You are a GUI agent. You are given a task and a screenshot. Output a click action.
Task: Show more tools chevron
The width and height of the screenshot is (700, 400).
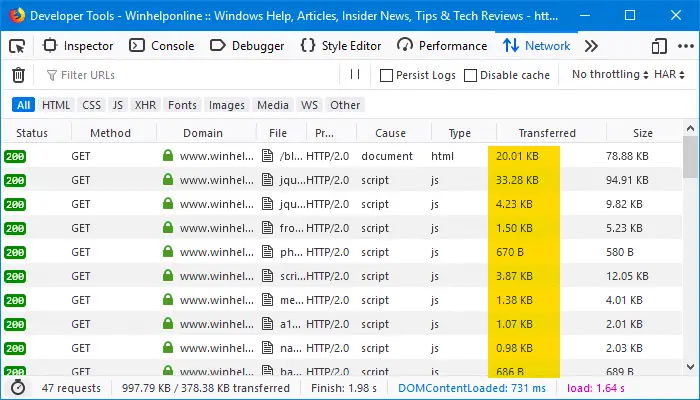[x=591, y=46]
